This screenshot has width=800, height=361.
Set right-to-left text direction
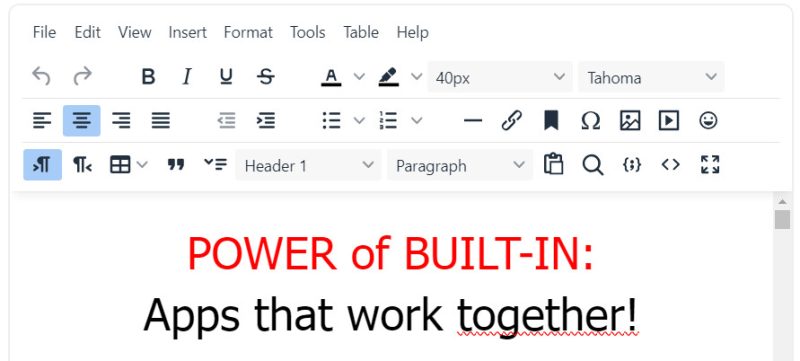pyautogui.click(x=82, y=165)
